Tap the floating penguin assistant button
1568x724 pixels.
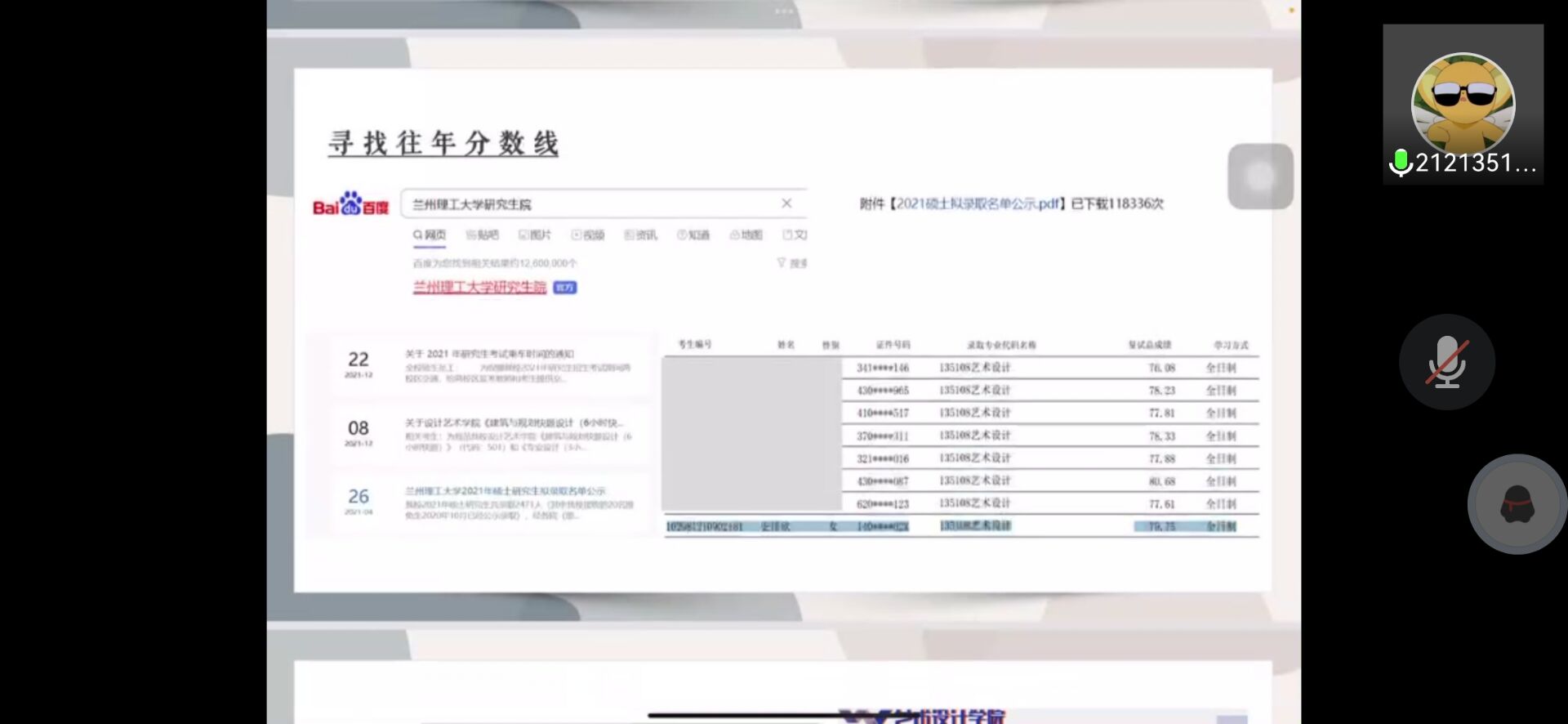[x=1517, y=504]
